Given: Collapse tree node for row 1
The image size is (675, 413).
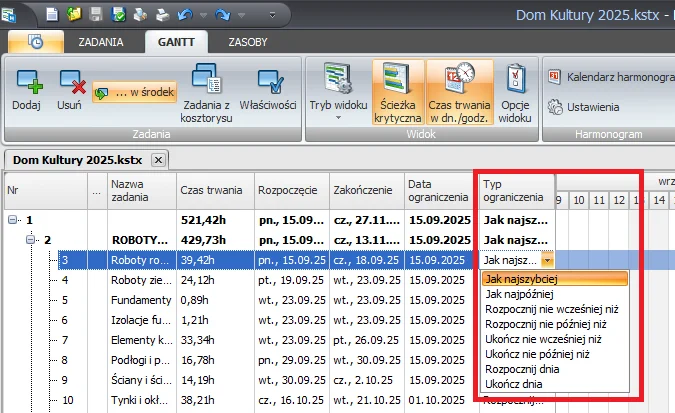Looking at the screenshot, I should click(13, 220).
